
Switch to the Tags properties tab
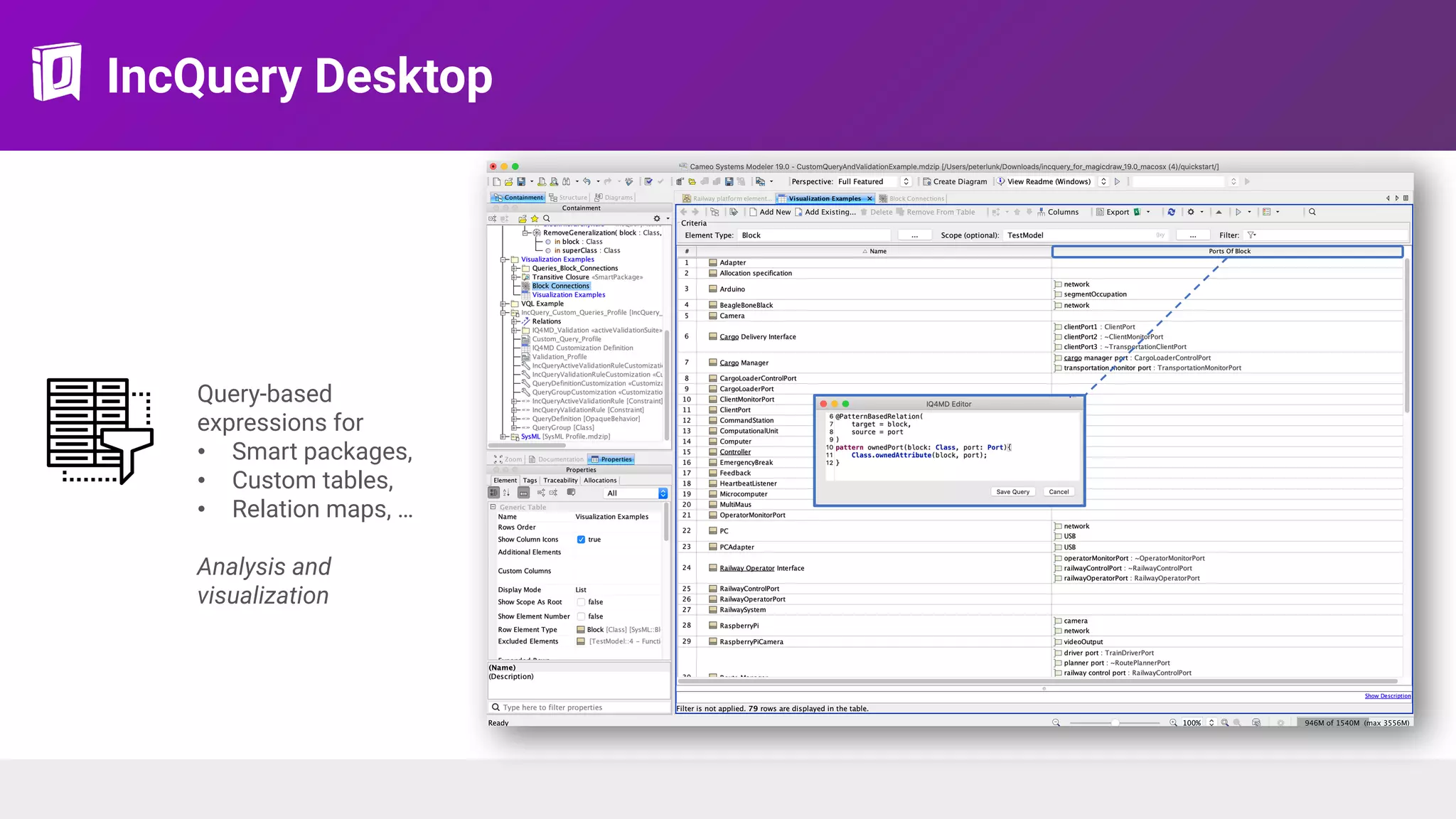(530, 481)
